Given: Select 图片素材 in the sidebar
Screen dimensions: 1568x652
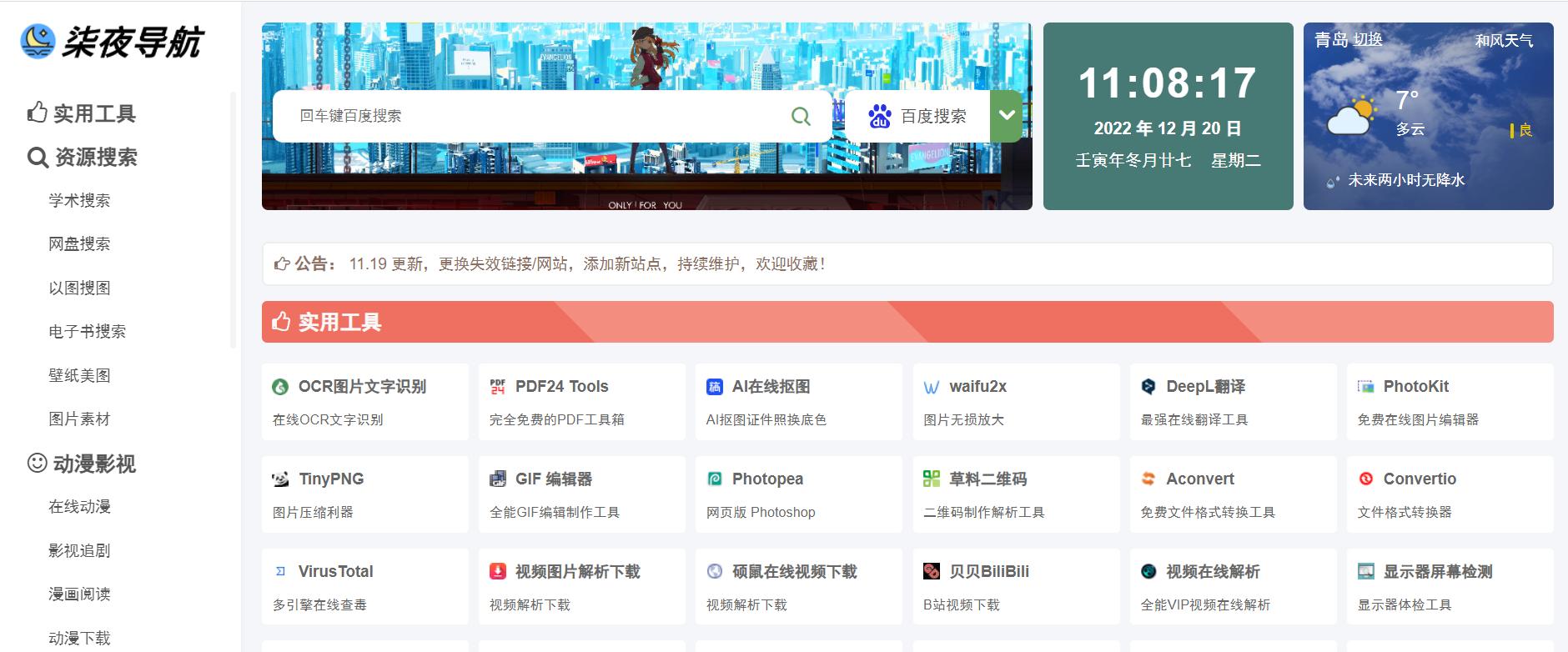Looking at the screenshot, I should click(x=79, y=419).
